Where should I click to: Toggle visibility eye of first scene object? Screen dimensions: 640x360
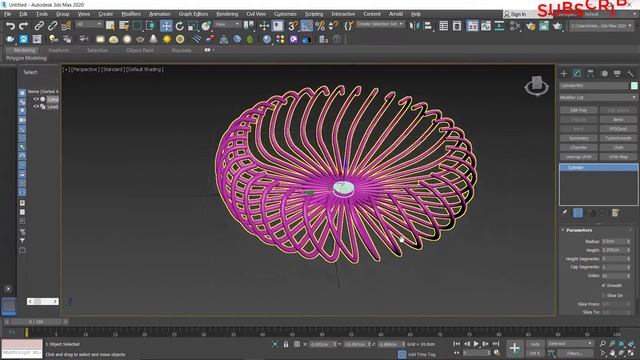coord(36,99)
